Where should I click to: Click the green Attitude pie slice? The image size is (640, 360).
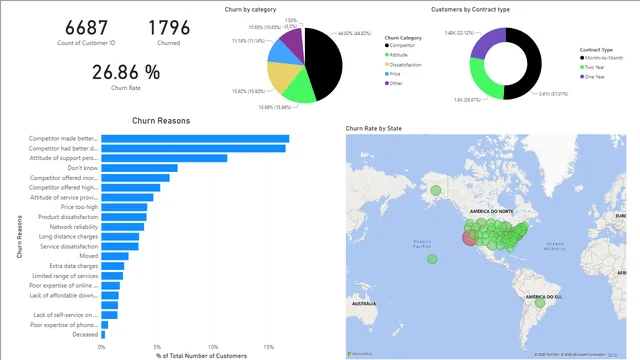[301, 88]
